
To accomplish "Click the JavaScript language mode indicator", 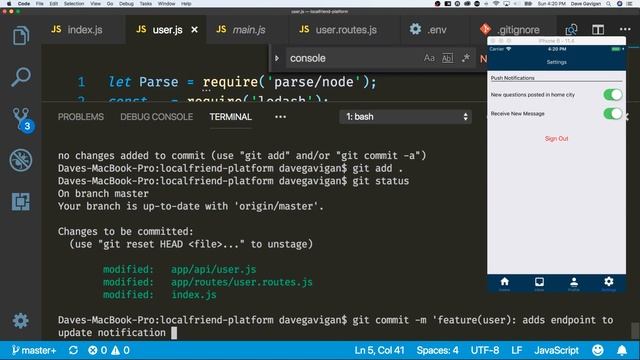I will 556,351.
